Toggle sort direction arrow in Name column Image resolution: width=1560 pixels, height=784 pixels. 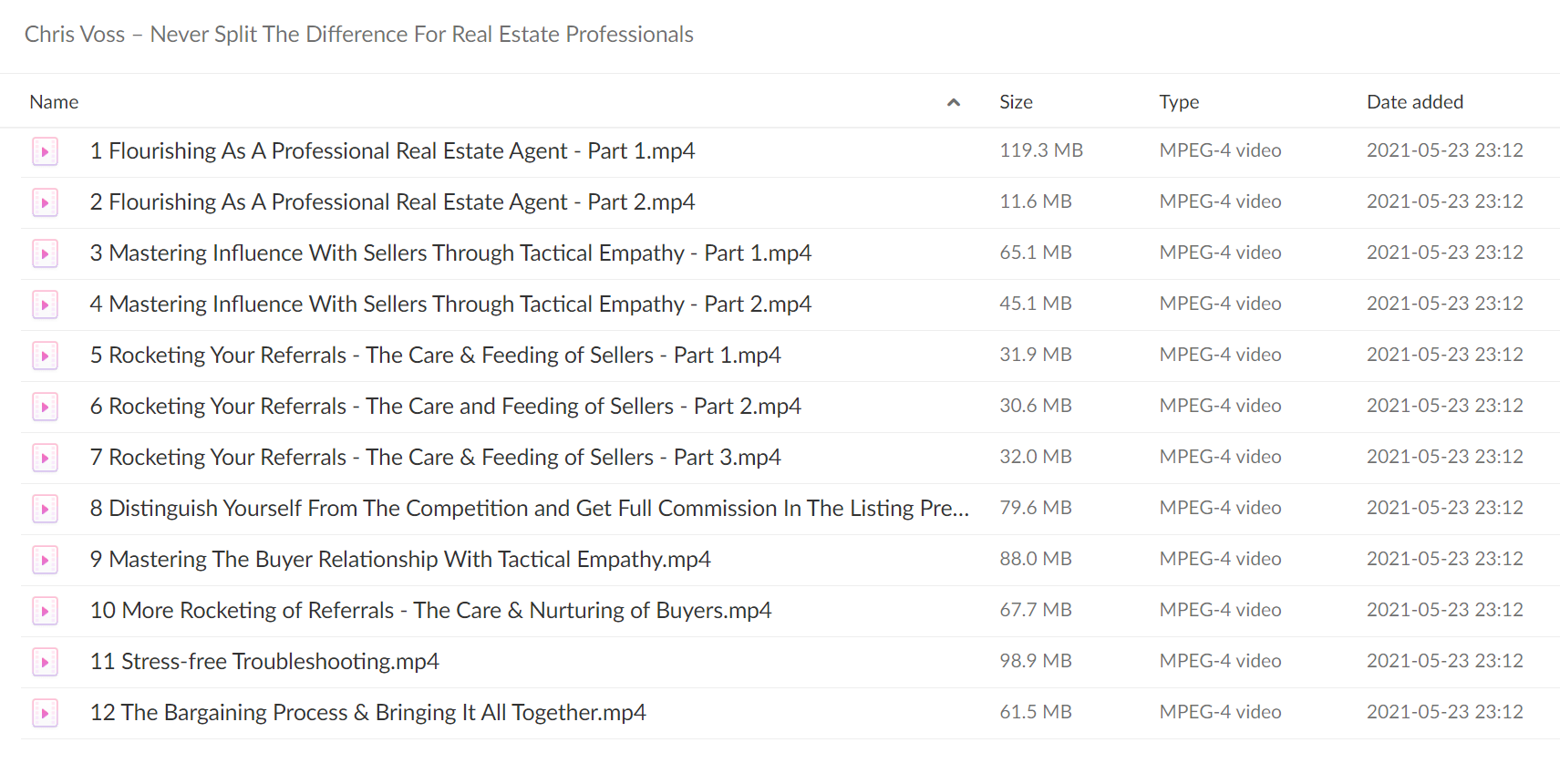(x=954, y=102)
